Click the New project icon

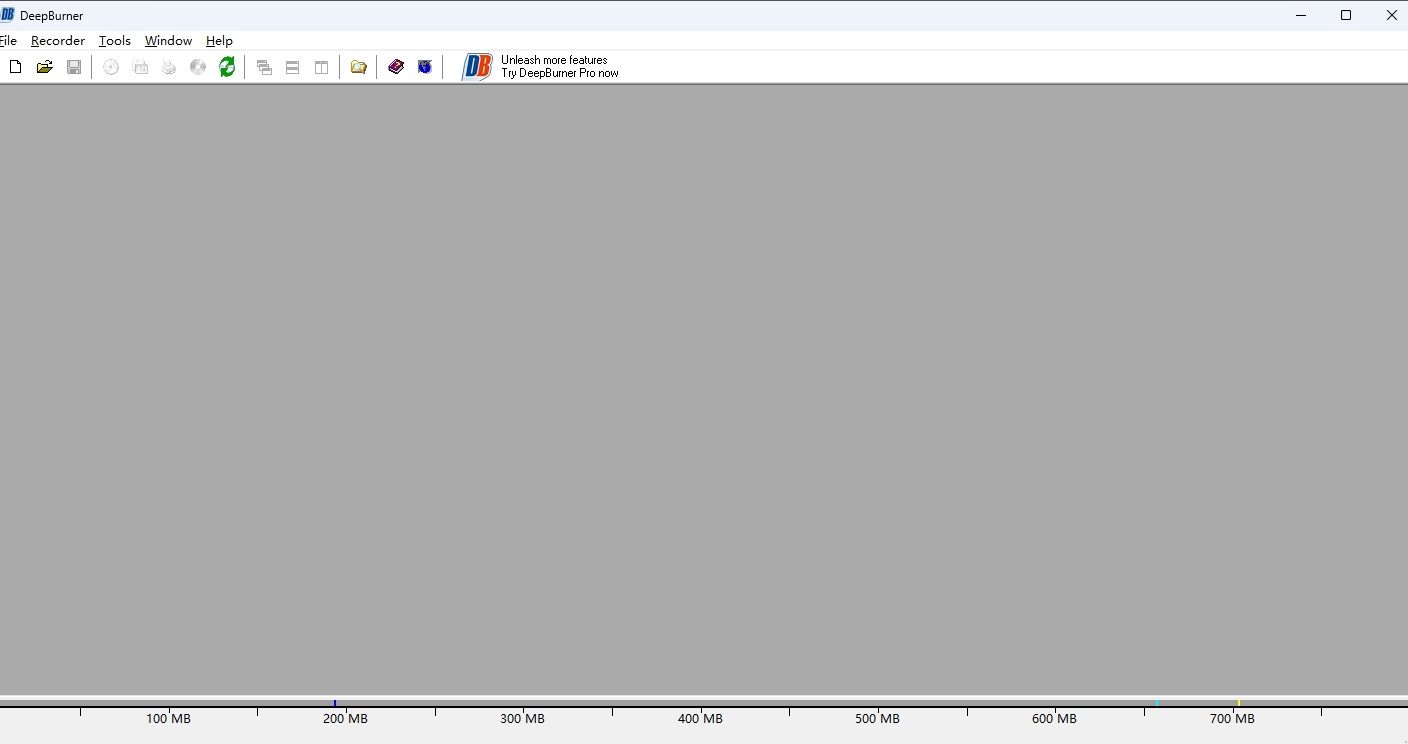click(x=15, y=67)
